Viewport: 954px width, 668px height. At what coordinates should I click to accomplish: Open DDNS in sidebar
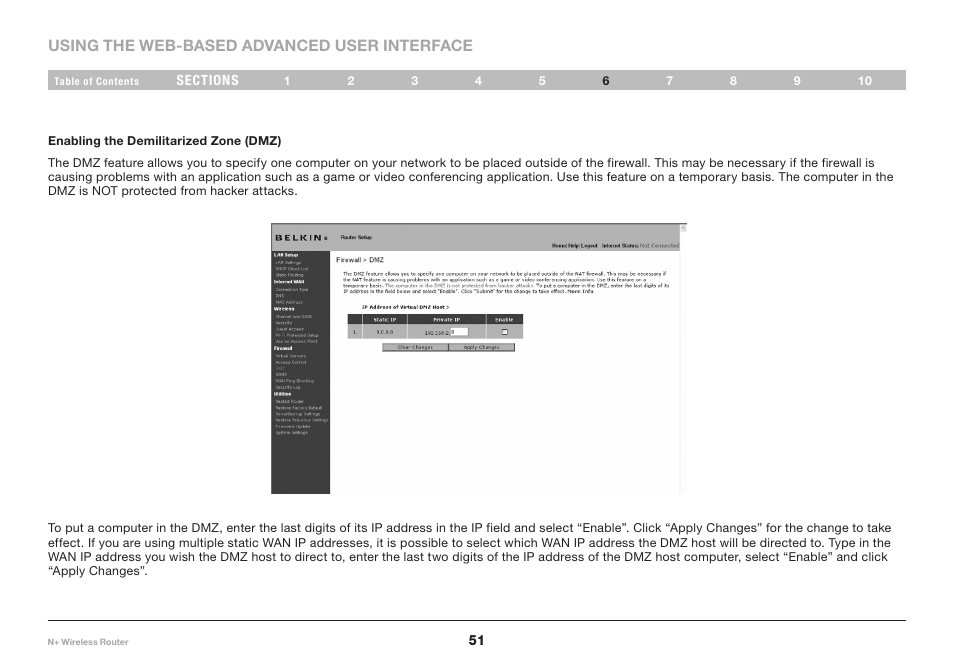coord(280,374)
